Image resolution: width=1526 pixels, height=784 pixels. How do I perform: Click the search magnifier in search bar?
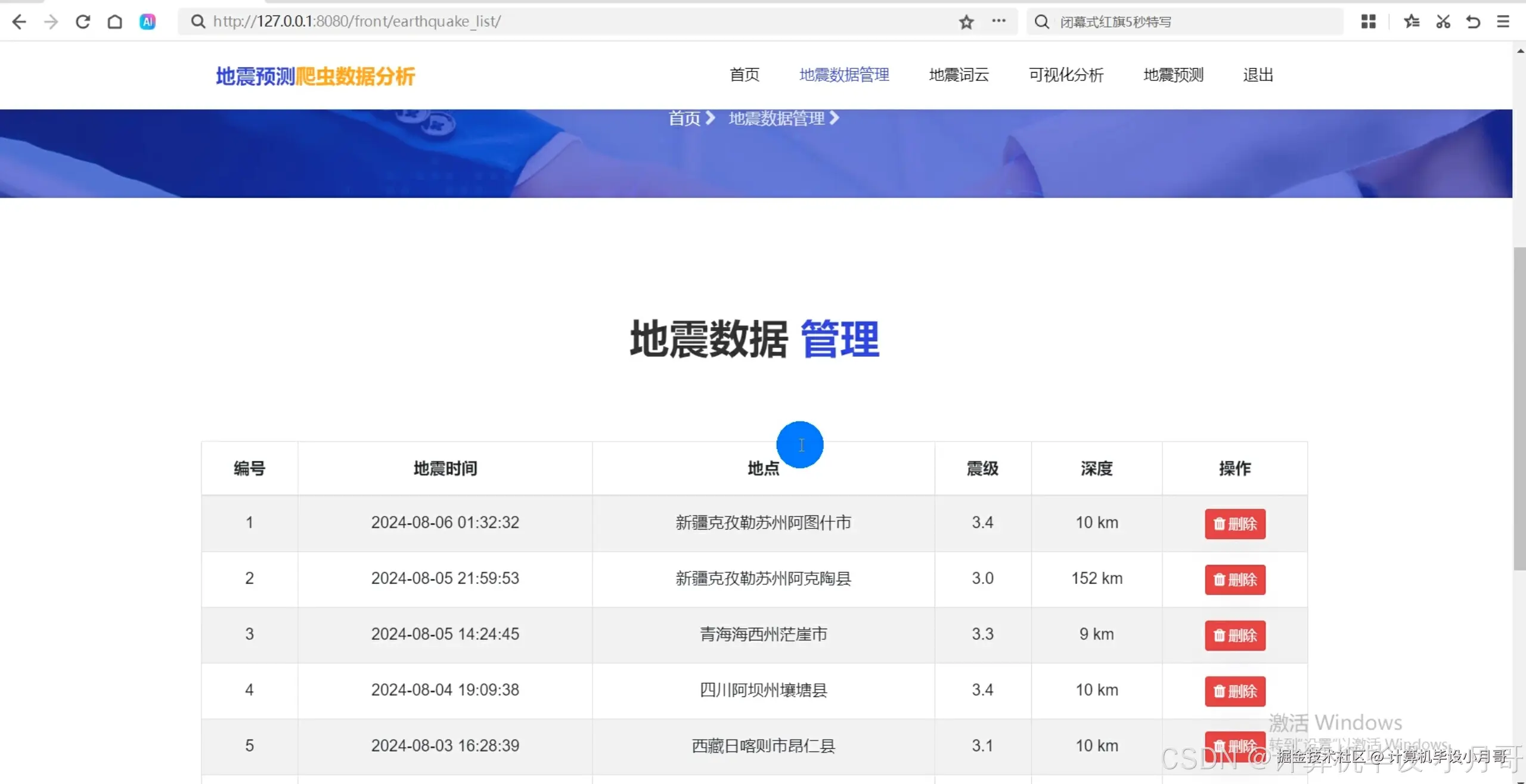pyautogui.click(x=1041, y=21)
